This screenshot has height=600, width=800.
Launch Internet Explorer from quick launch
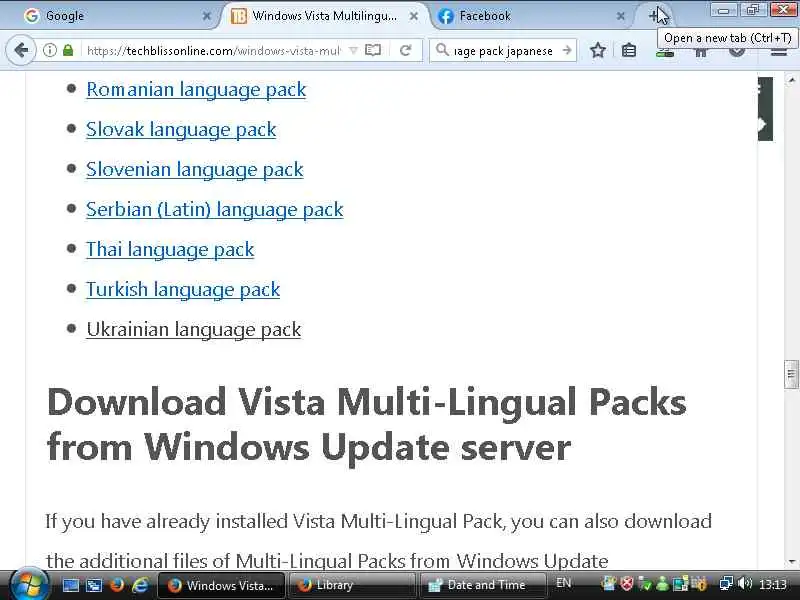tap(140, 585)
